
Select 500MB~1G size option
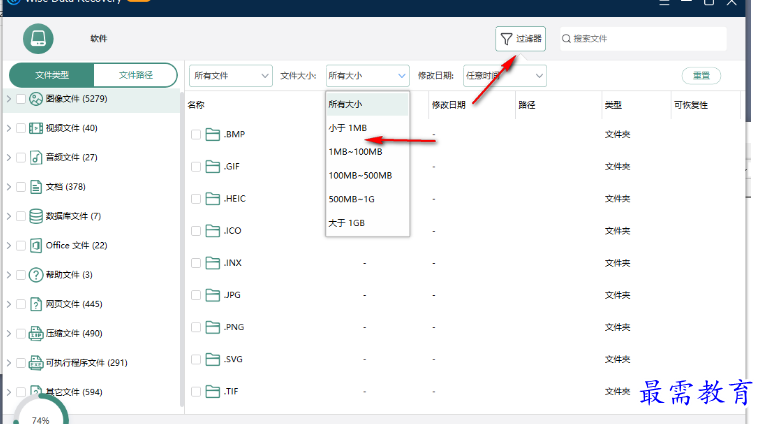[367, 199]
